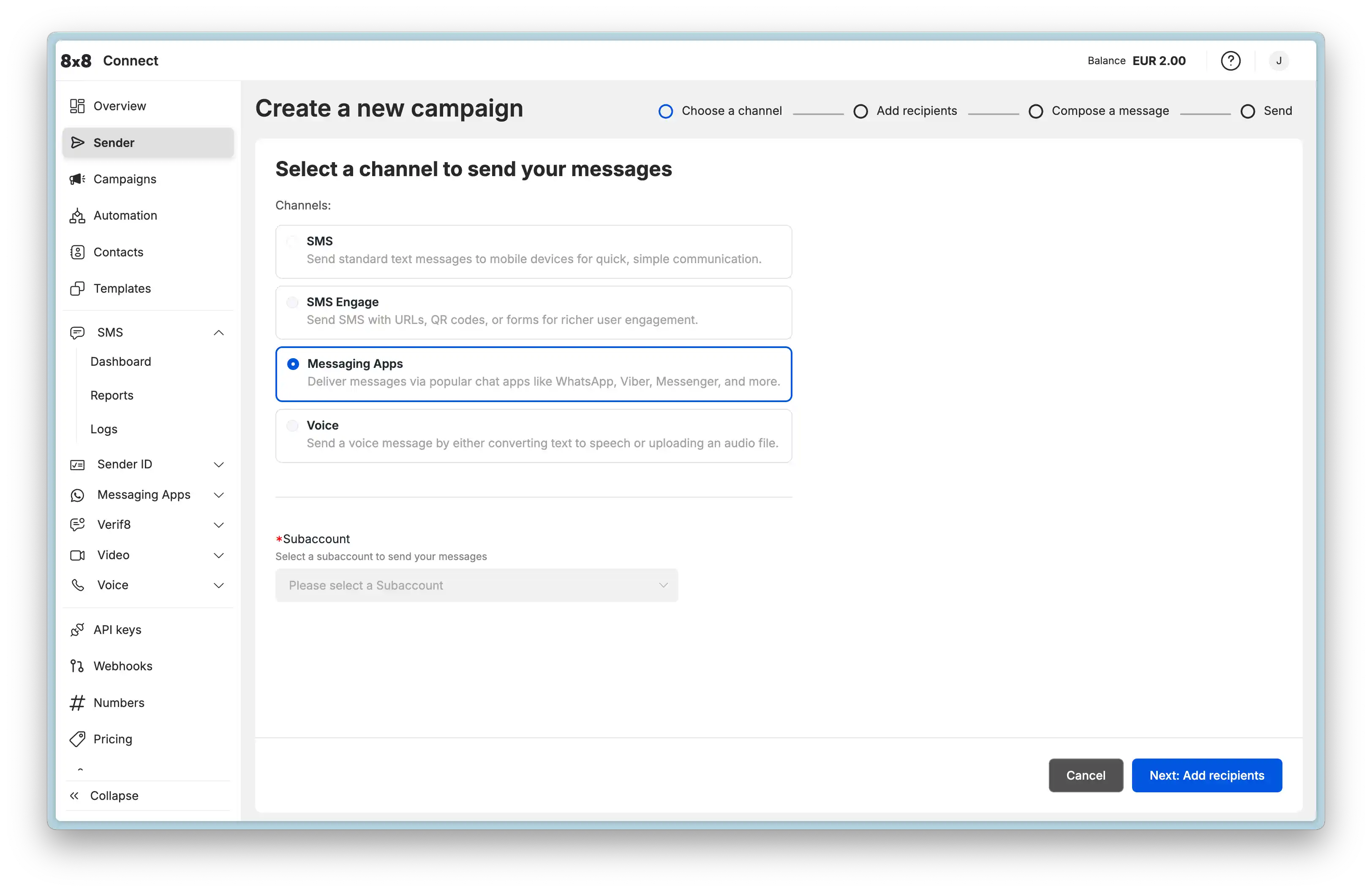Viewport: 1372px width, 892px height.
Task: Open the Subaccount dropdown
Action: (476, 585)
